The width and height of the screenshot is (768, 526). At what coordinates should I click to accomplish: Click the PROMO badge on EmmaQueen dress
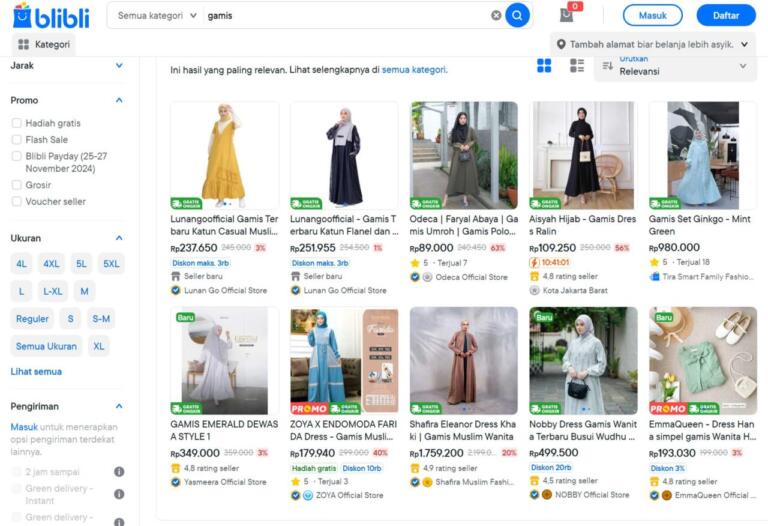coord(668,408)
